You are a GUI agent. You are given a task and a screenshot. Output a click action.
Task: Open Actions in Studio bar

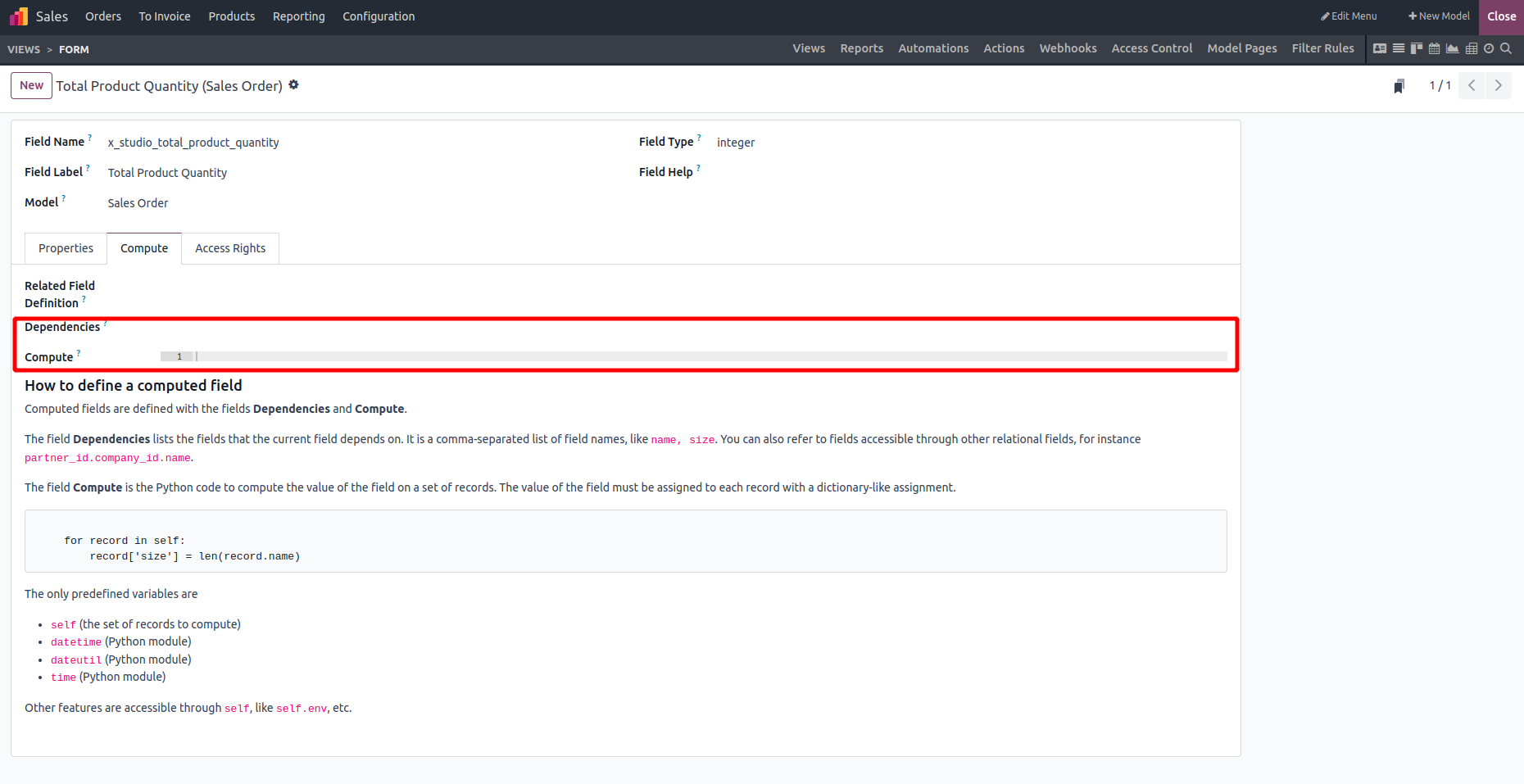[x=1004, y=48]
